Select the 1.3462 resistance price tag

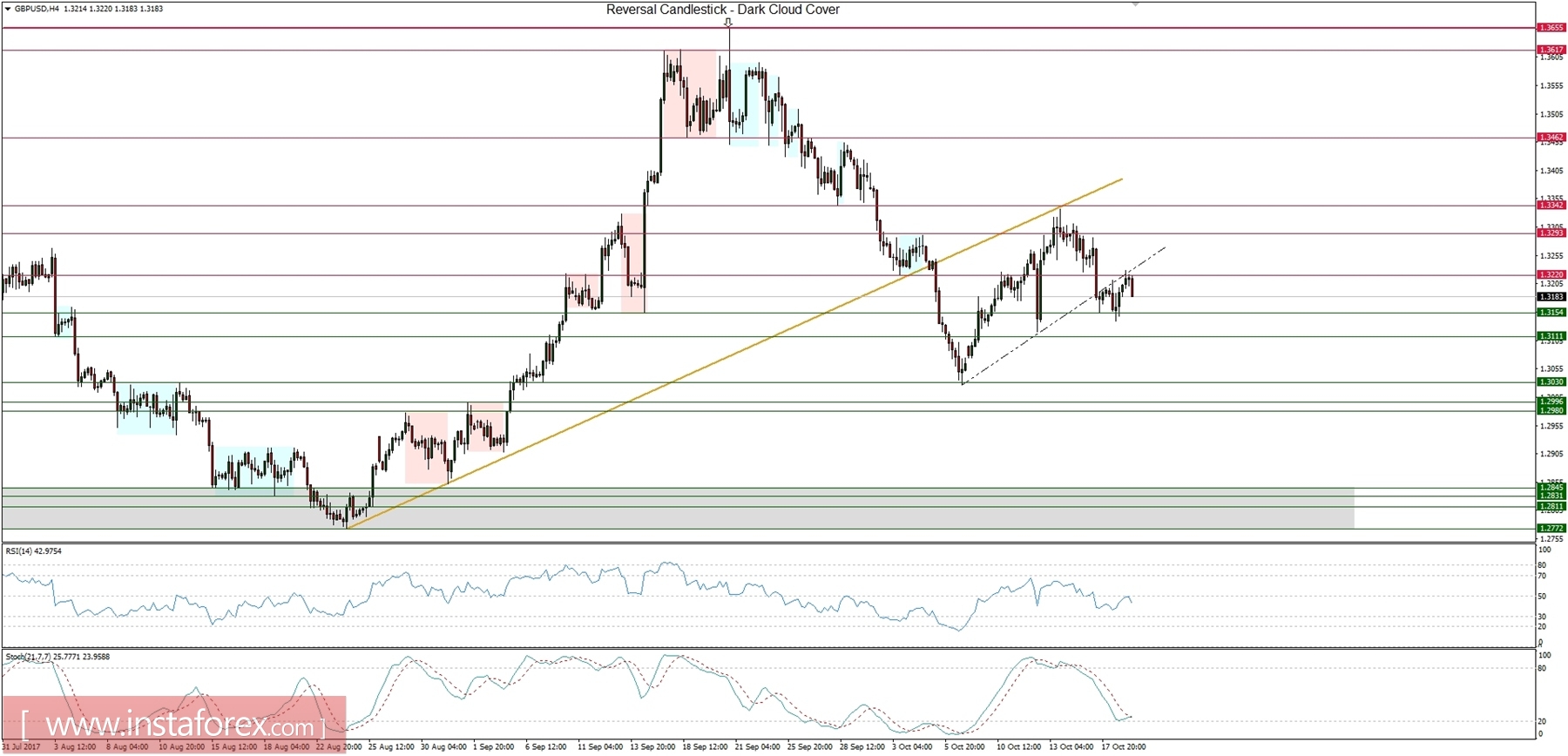tap(1551, 138)
